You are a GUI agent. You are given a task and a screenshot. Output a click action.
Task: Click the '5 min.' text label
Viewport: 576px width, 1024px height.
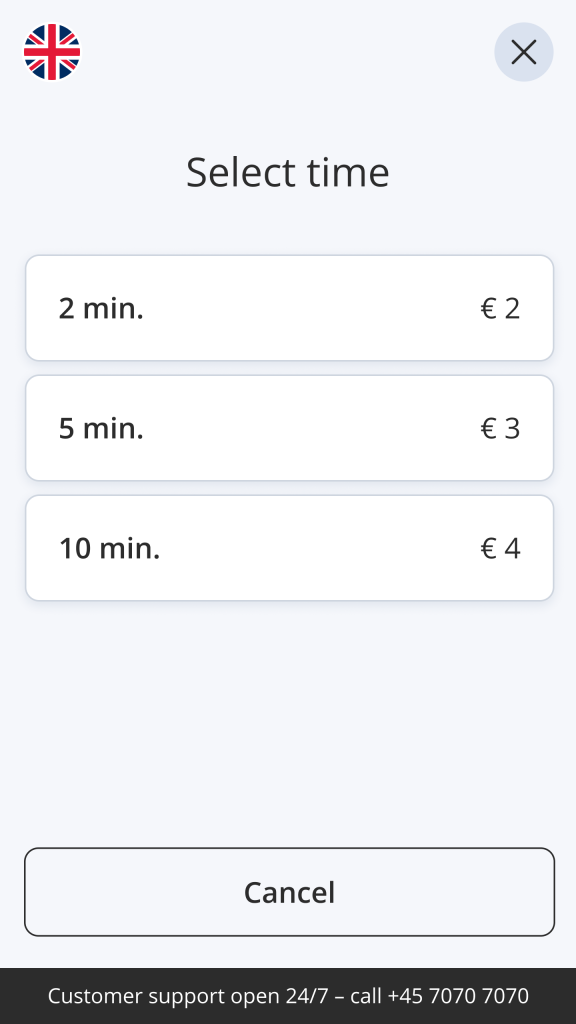click(x=101, y=428)
